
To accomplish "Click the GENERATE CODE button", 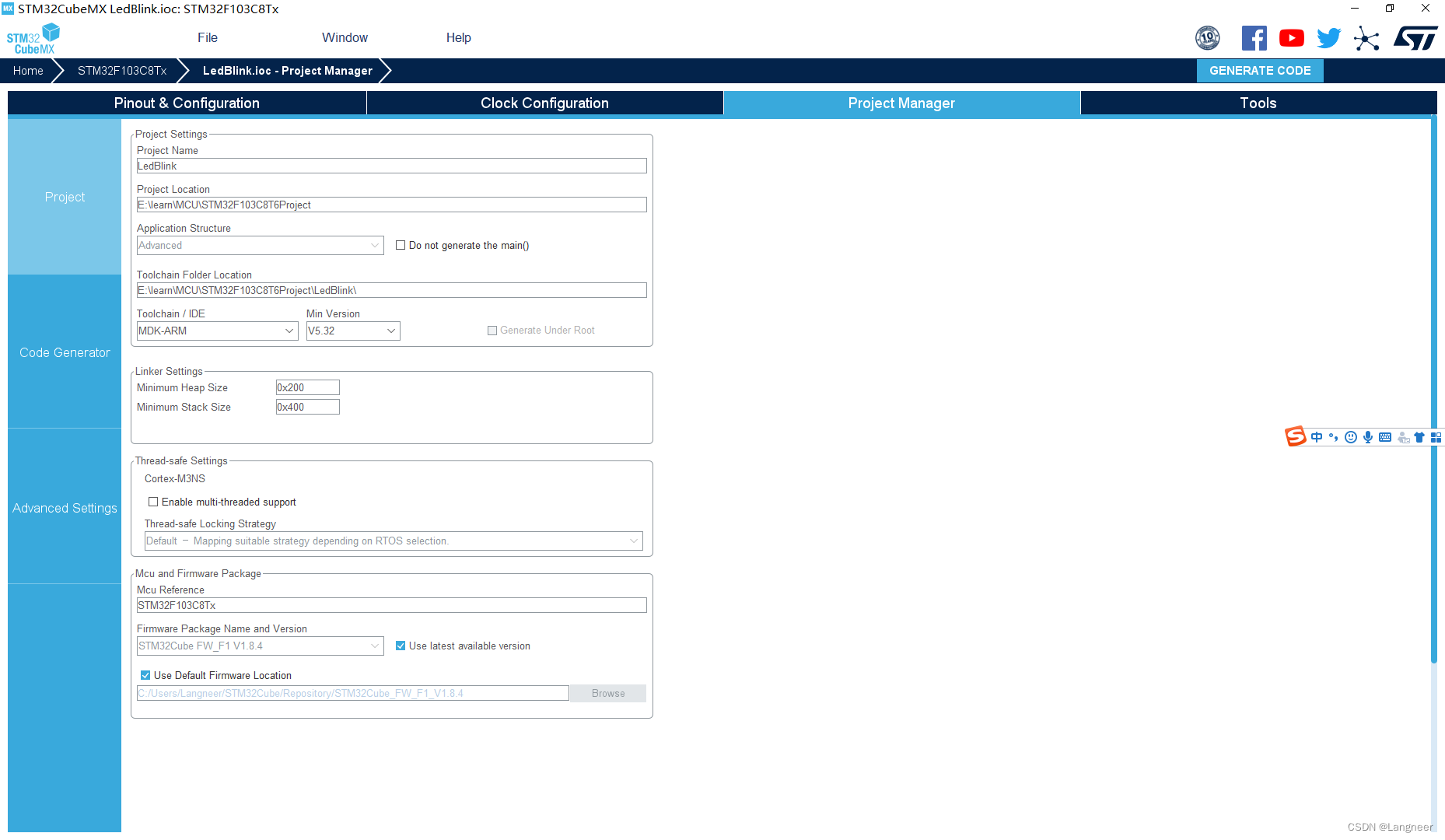I will pyautogui.click(x=1260, y=70).
